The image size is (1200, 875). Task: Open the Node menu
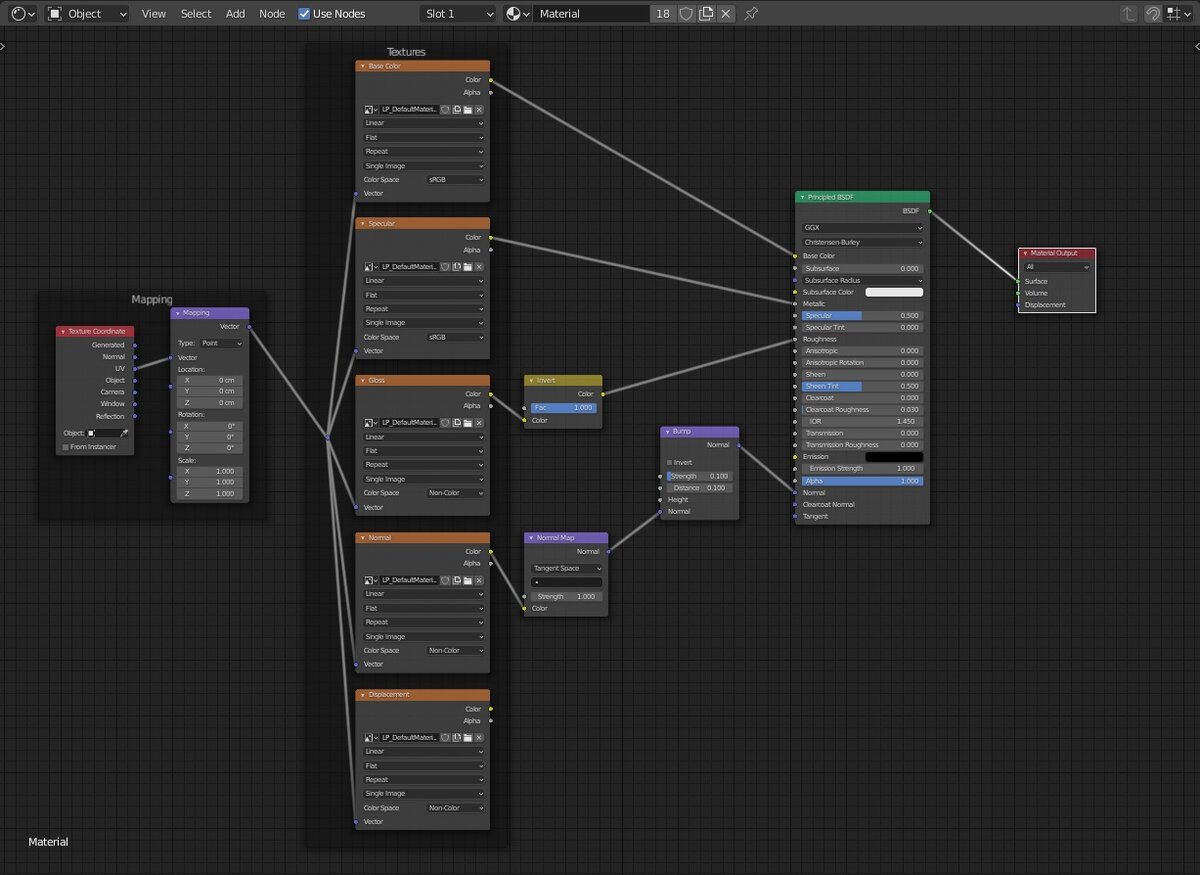coord(272,14)
